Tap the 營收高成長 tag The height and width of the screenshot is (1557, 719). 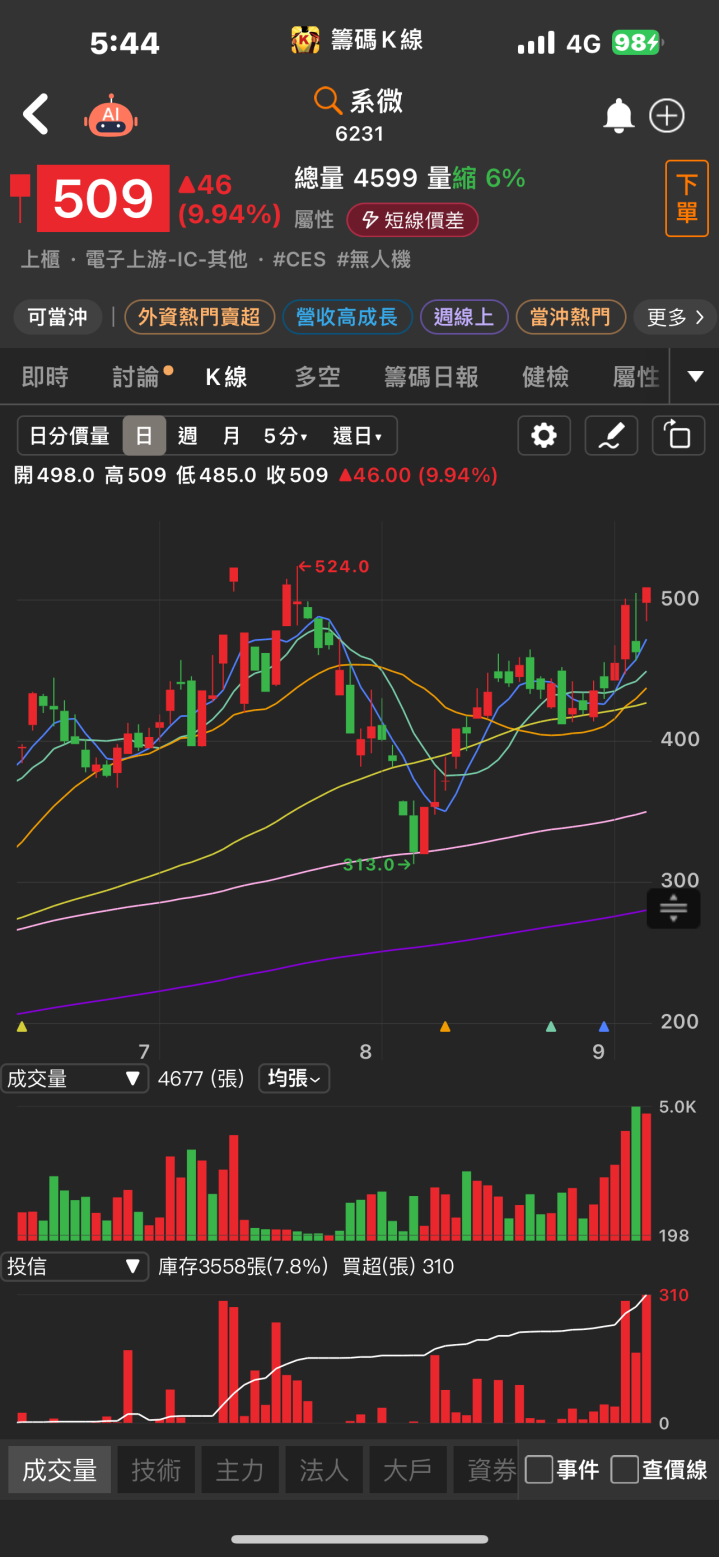coord(347,317)
